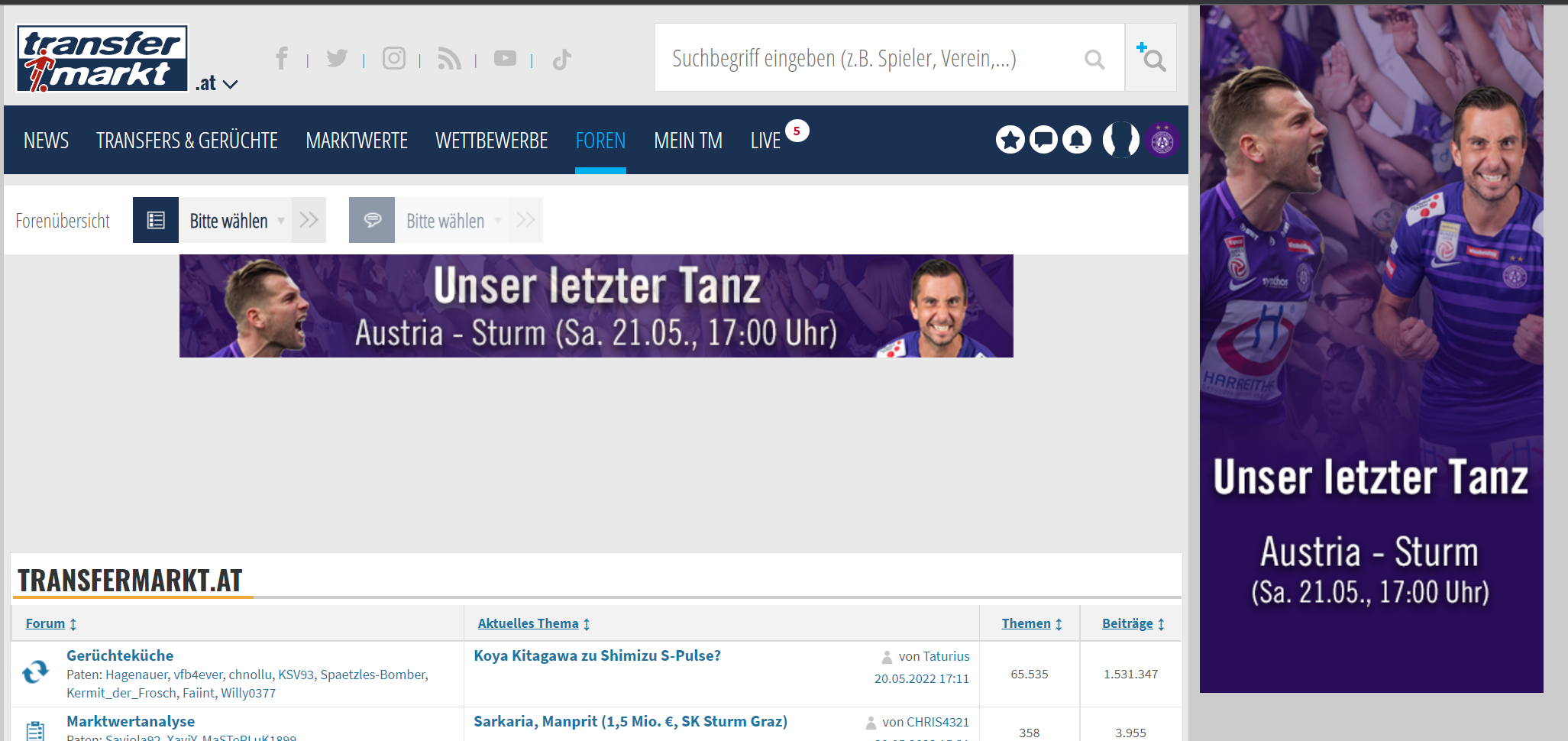Click the 3.955 Beiträge count
1568x741 pixels.
coord(1131,733)
